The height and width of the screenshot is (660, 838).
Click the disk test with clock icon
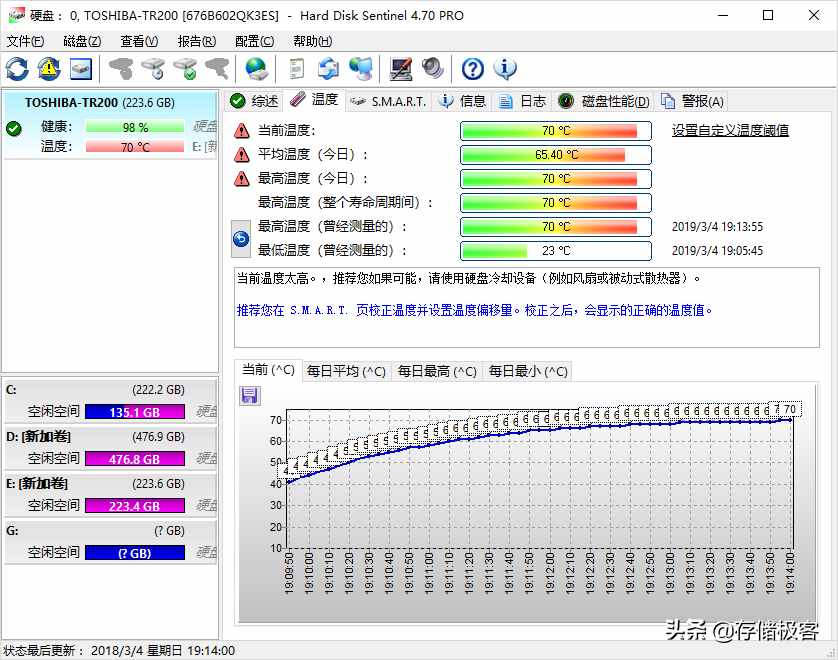coord(153,69)
